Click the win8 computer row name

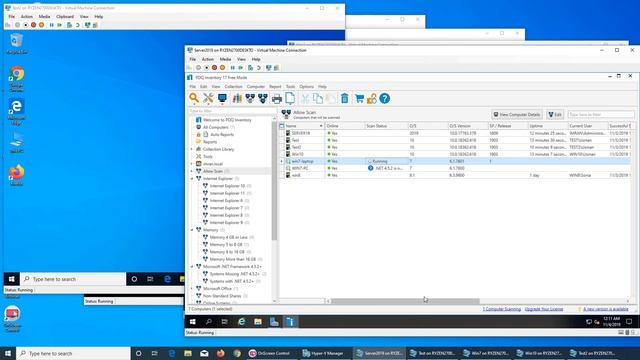(296, 175)
